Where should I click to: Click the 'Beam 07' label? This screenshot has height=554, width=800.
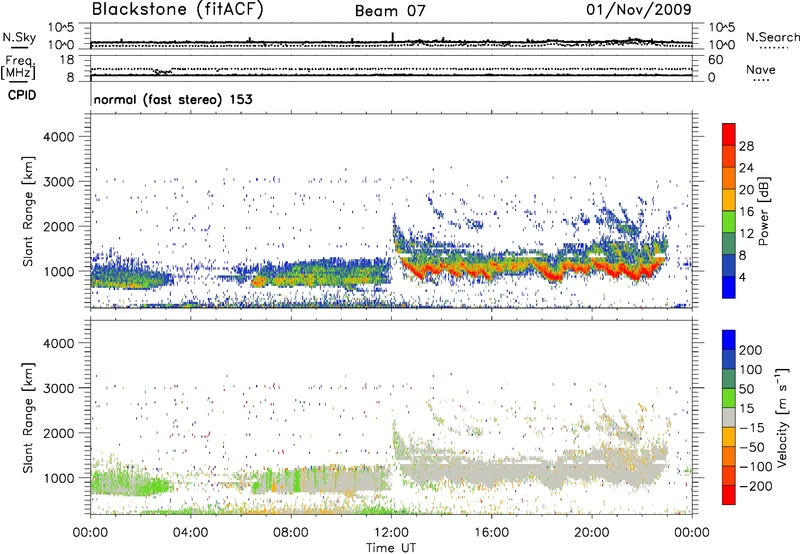pyautogui.click(x=390, y=11)
